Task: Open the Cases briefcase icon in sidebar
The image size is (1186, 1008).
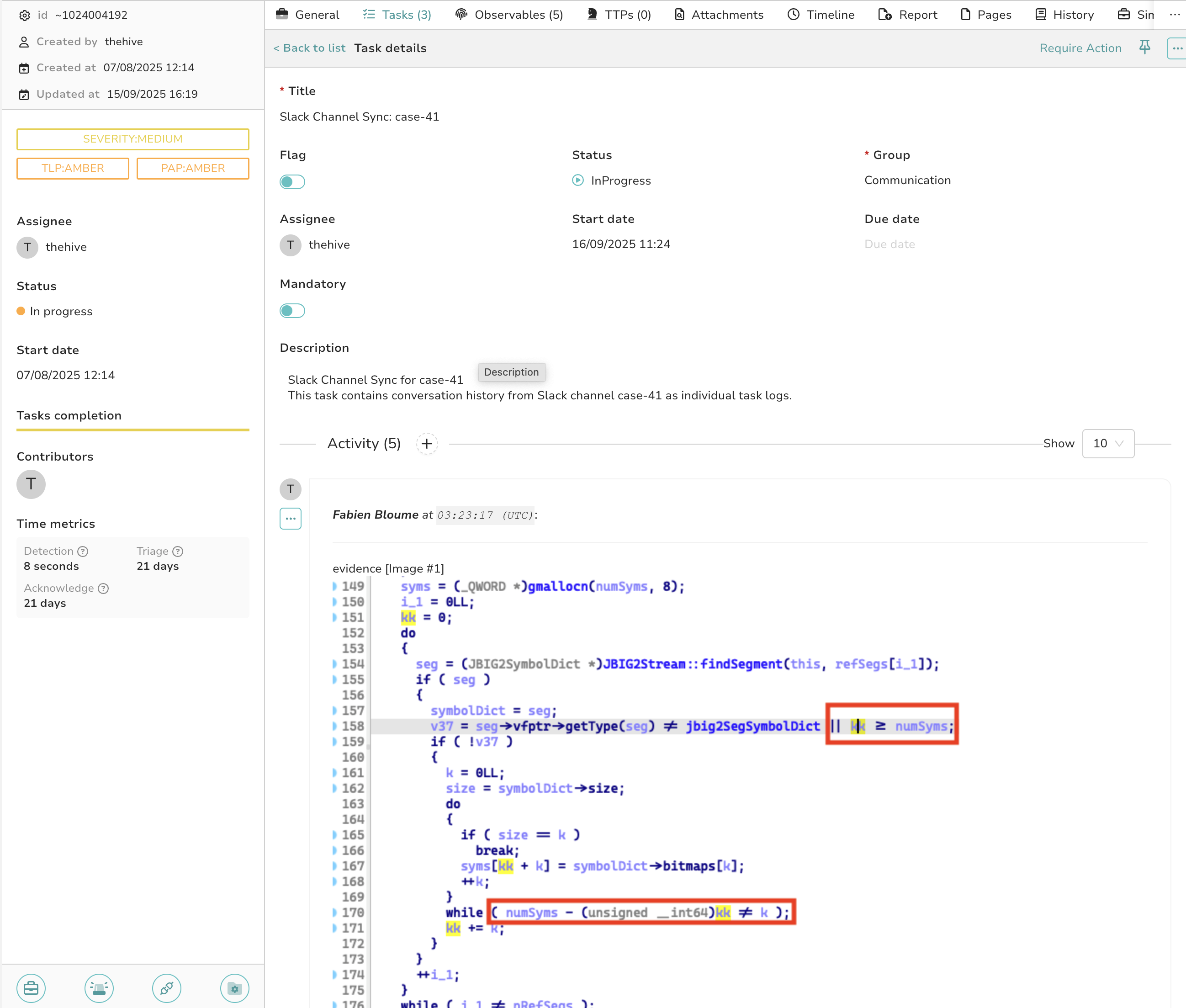Action: click(31, 988)
